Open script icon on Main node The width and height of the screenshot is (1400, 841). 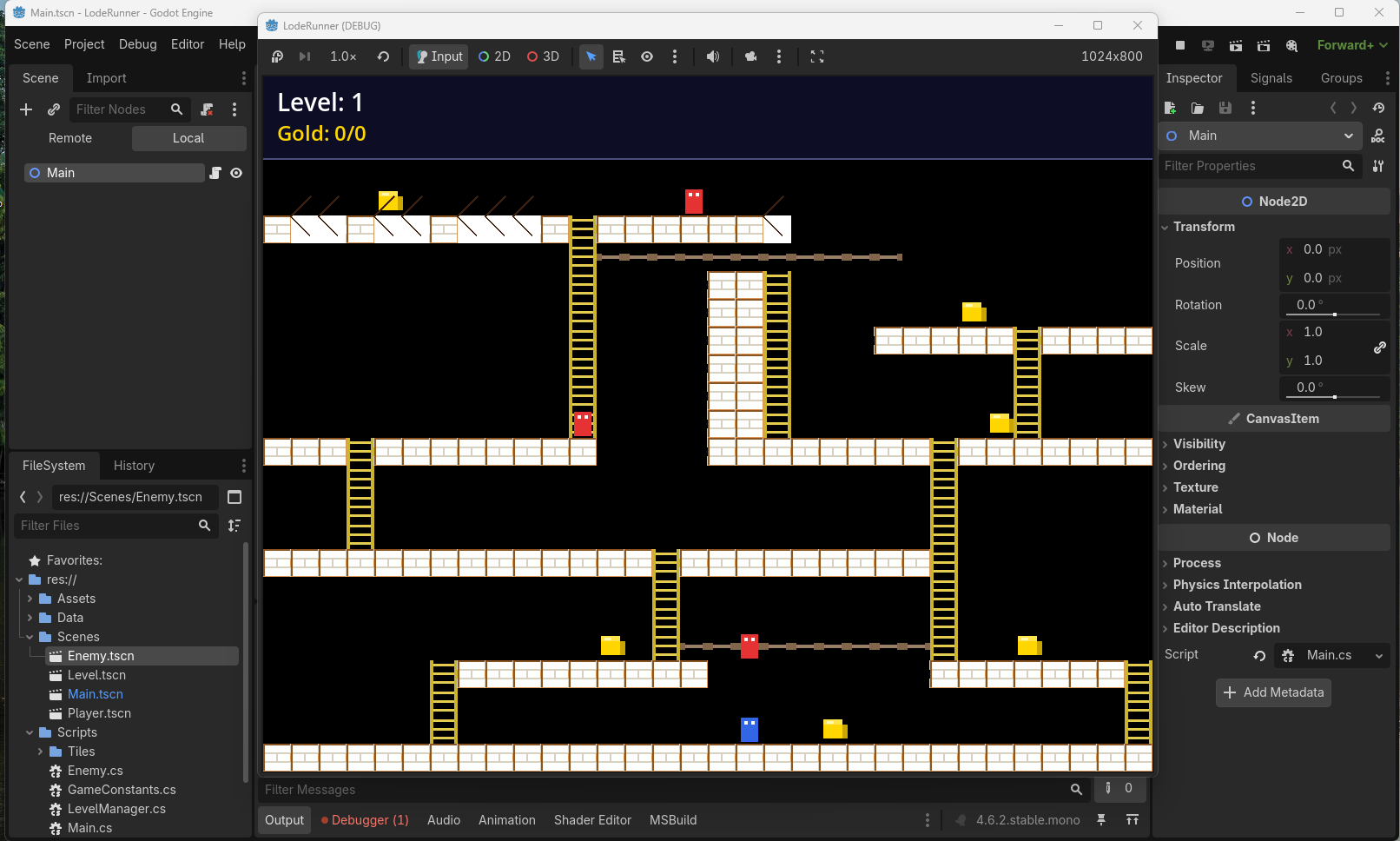(x=215, y=173)
